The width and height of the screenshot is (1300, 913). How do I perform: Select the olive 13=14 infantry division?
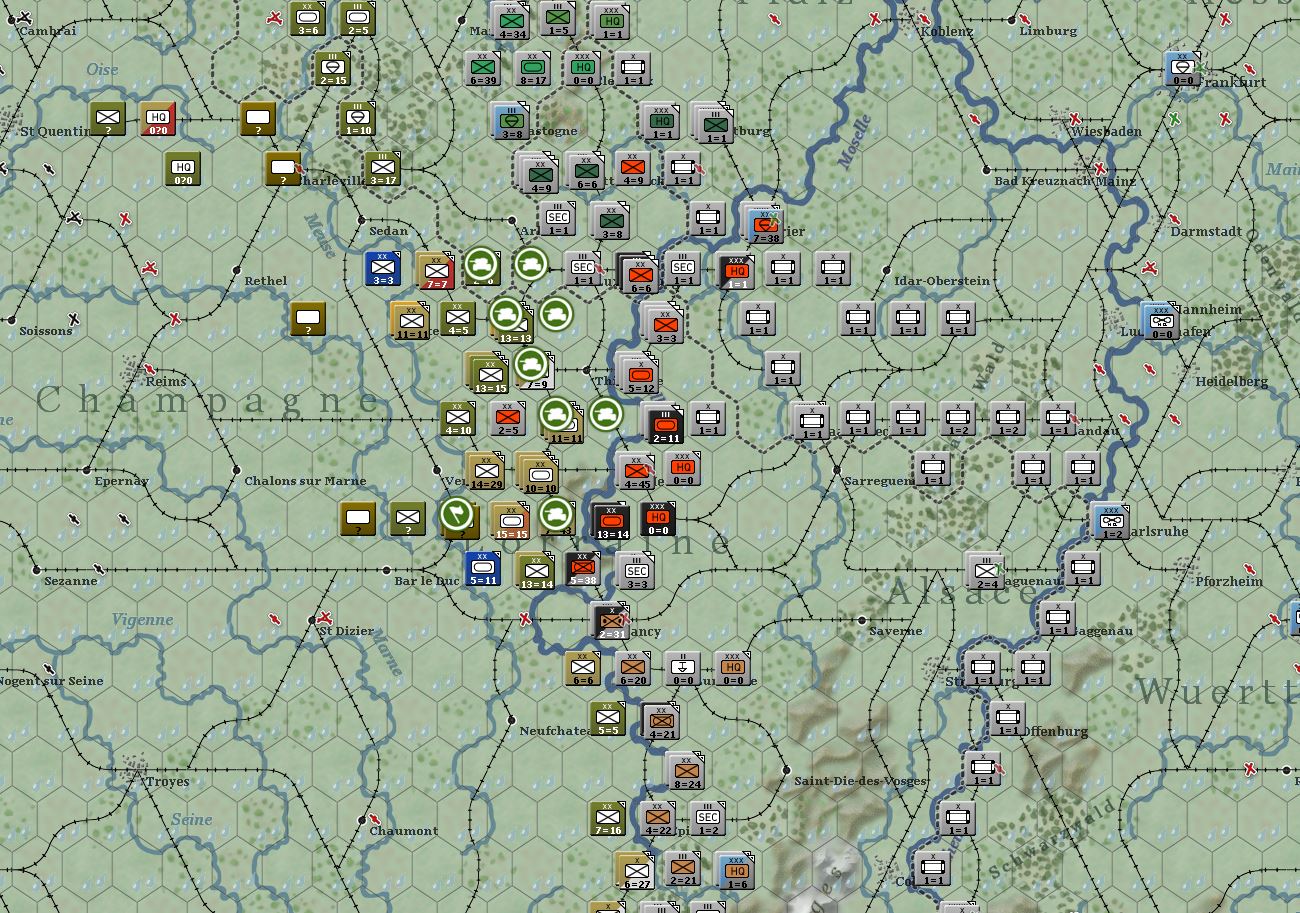[536, 571]
